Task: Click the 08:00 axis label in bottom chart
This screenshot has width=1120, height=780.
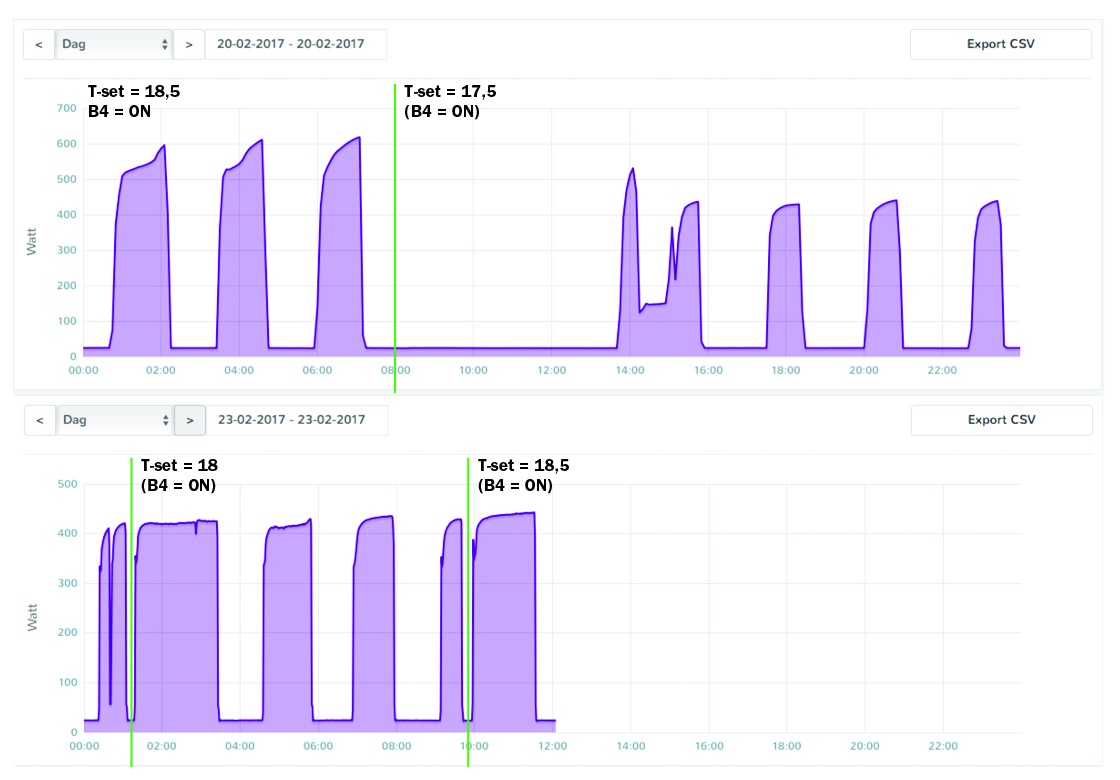Action: click(396, 746)
